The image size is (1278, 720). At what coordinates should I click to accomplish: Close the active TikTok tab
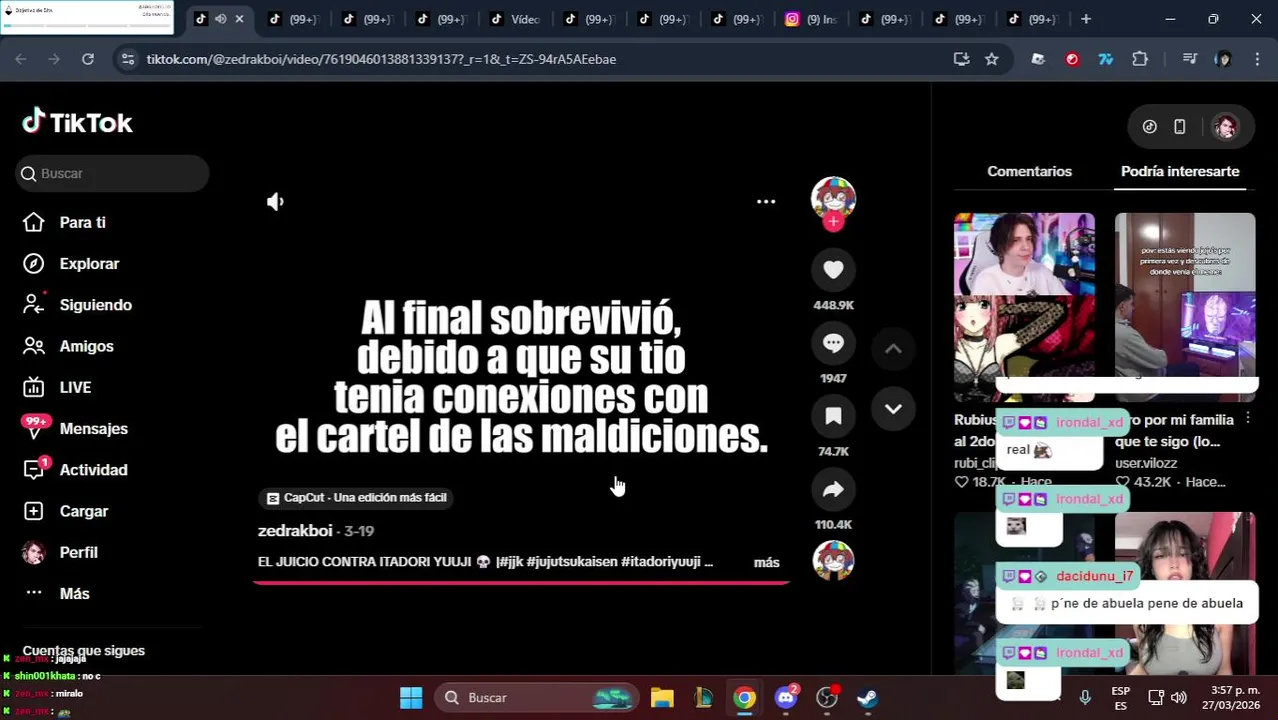[239, 19]
